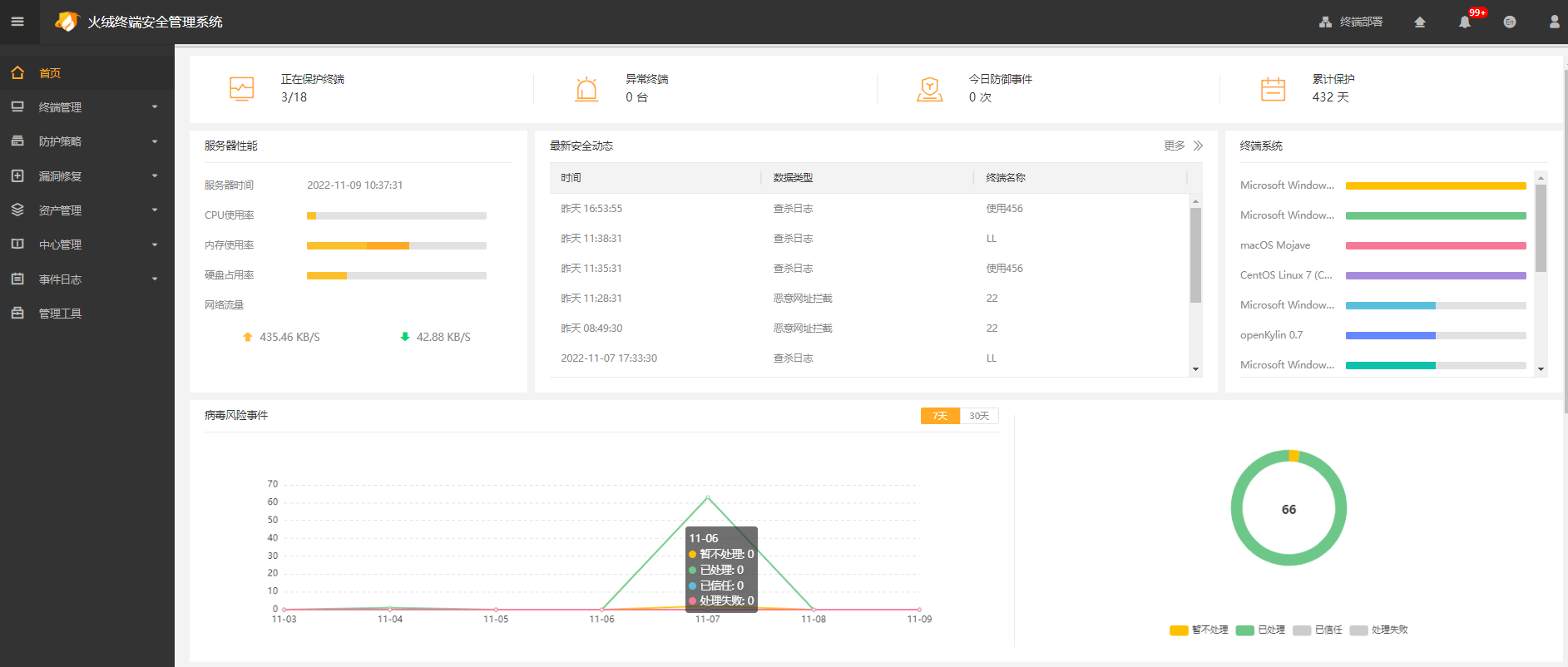Click the home icon in sidebar
Viewport: 1568px width, 667px height.
[x=17, y=72]
